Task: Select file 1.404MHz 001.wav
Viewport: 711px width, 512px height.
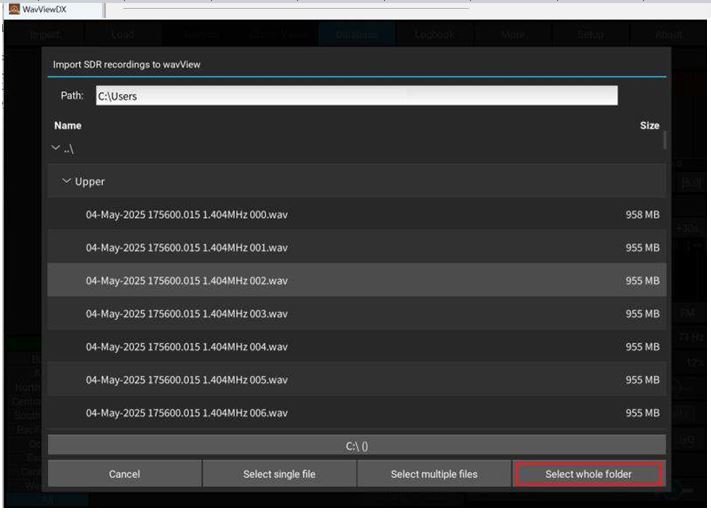Action: [187, 248]
